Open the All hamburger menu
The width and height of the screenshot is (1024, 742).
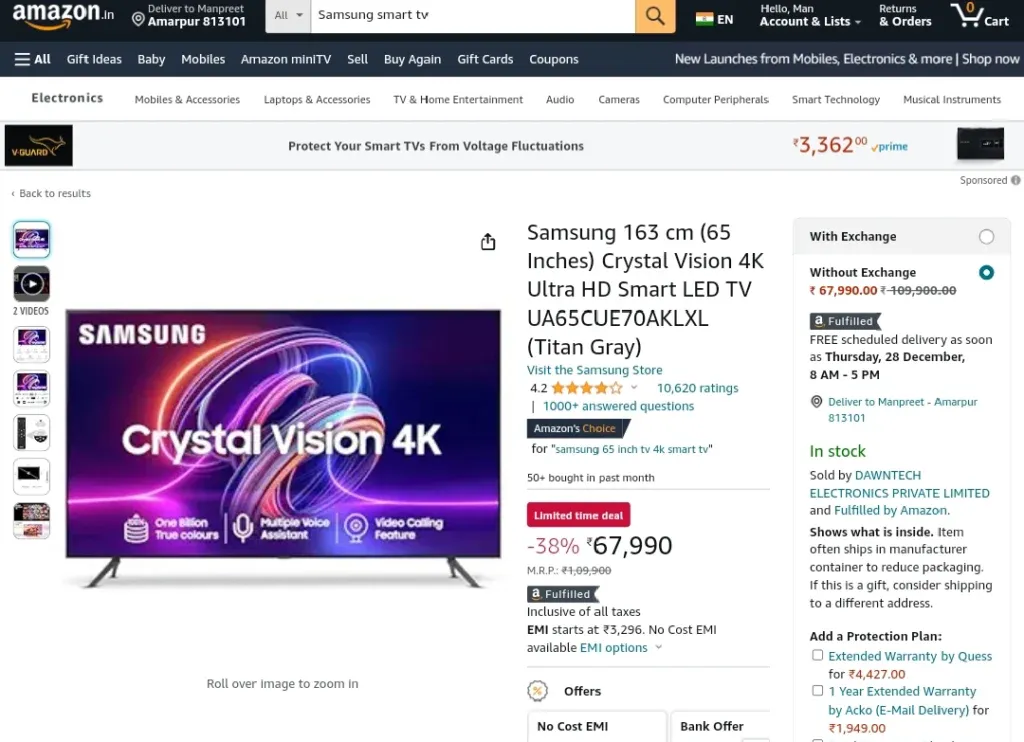pyautogui.click(x=33, y=59)
